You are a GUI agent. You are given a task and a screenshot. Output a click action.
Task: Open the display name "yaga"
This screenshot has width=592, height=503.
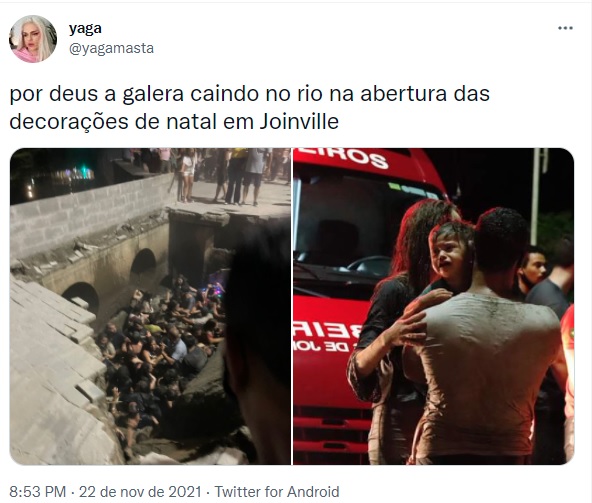[x=85, y=28]
